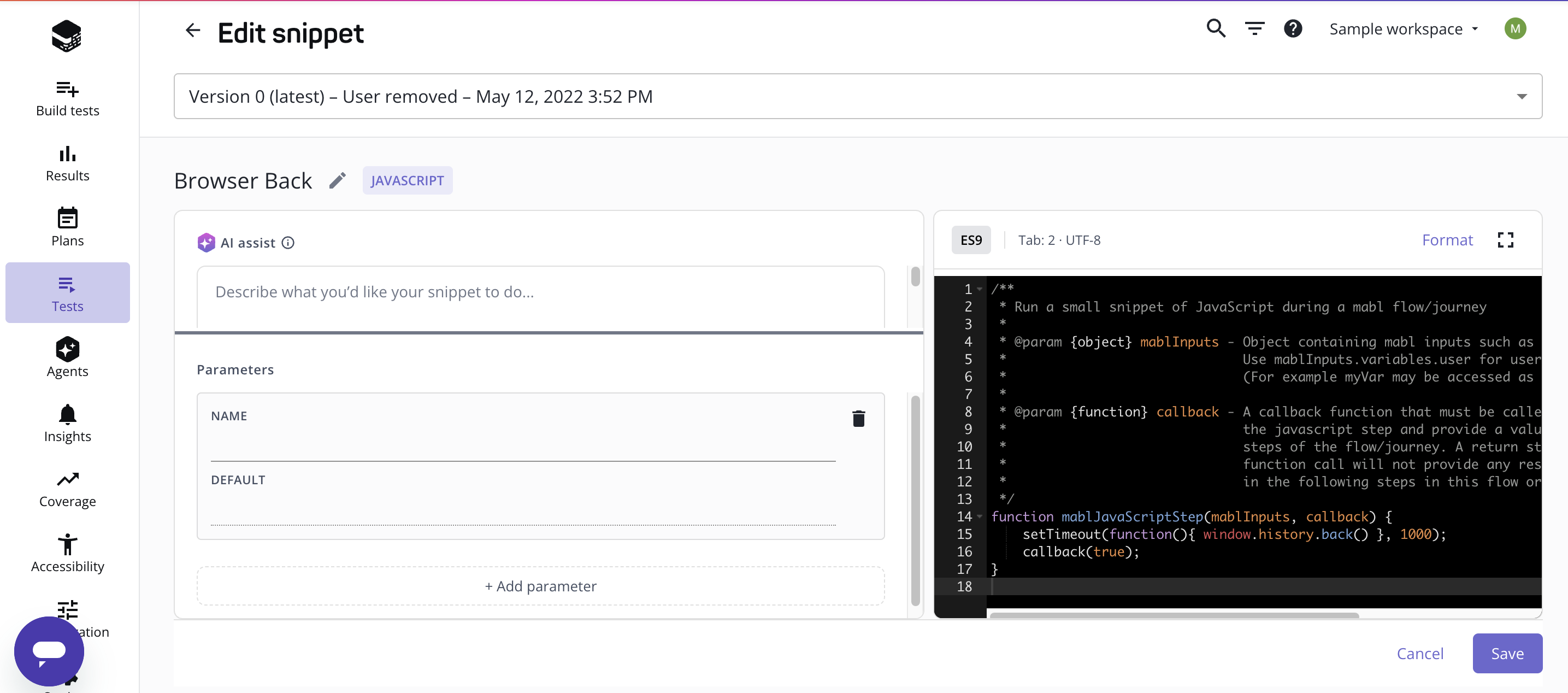Save the snippet
The image size is (1568, 693).
(x=1507, y=654)
